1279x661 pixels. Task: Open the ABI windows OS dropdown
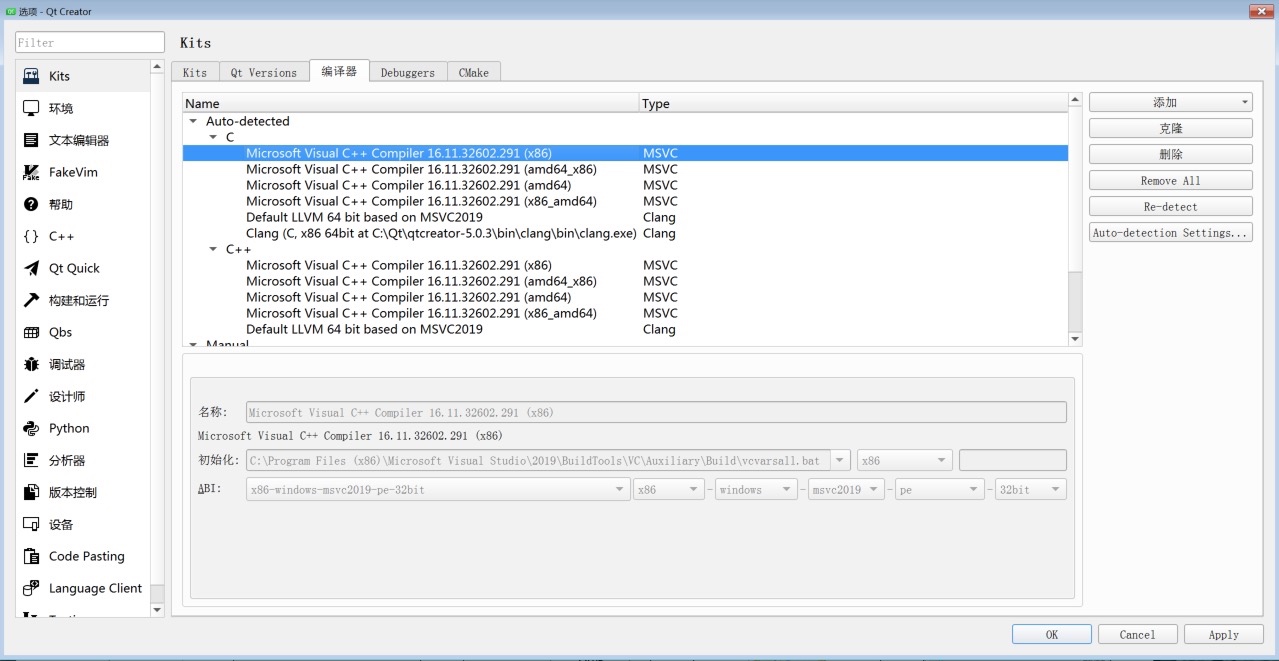tap(756, 490)
